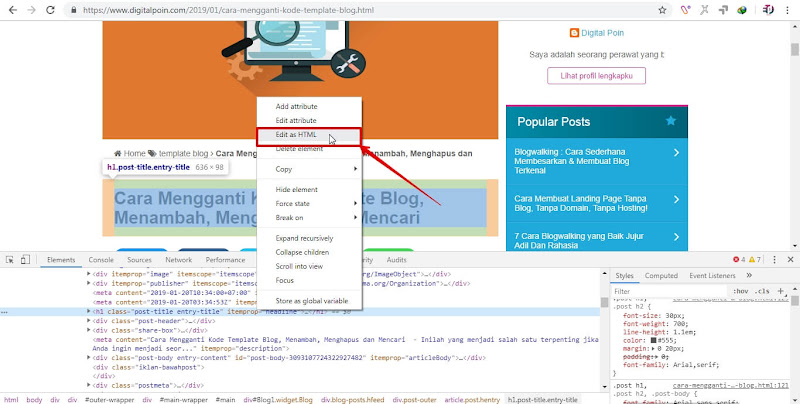This screenshot has width=800, height=404.
Task: Click the #555 color swatch
Action: click(x=655, y=340)
